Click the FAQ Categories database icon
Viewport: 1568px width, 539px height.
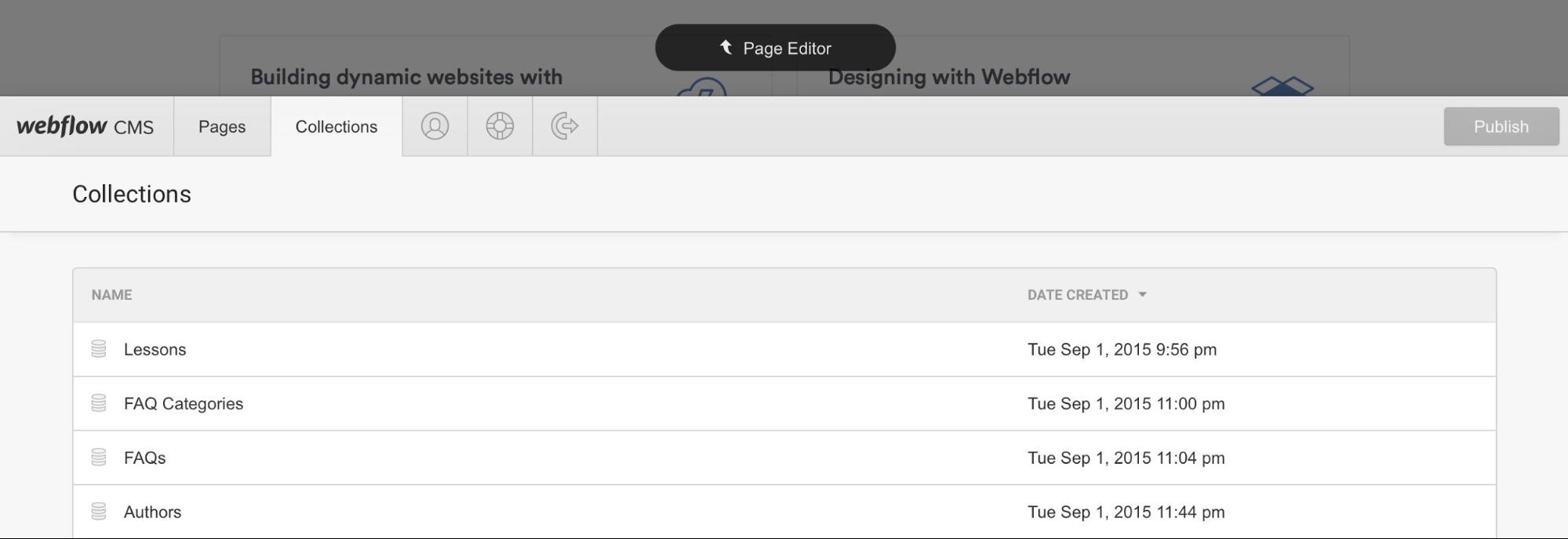click(x=99, y=403)
